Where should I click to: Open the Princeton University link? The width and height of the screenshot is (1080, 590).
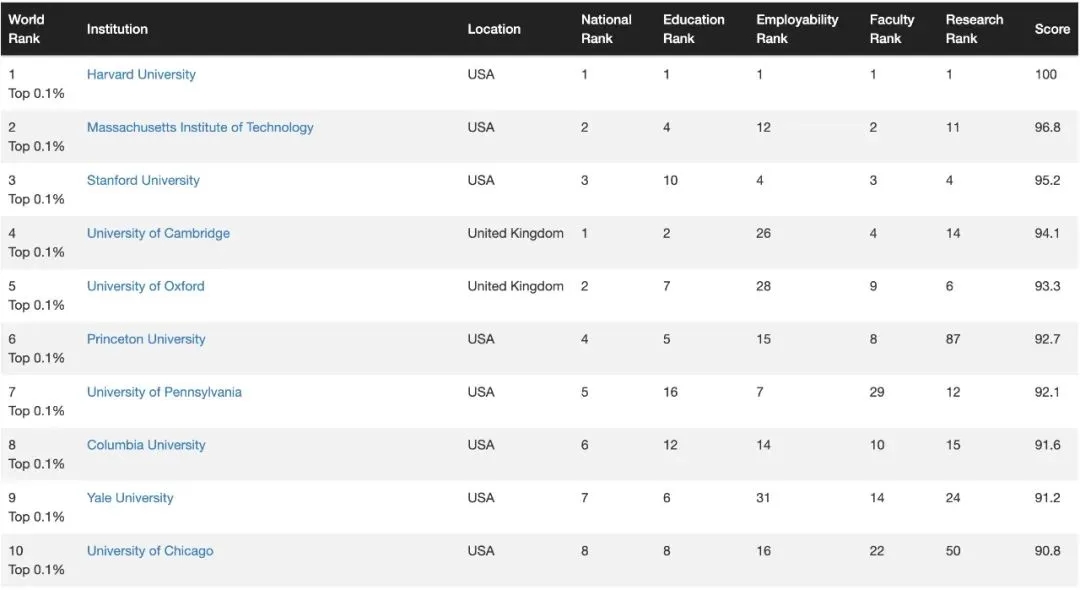click(146, 339)
